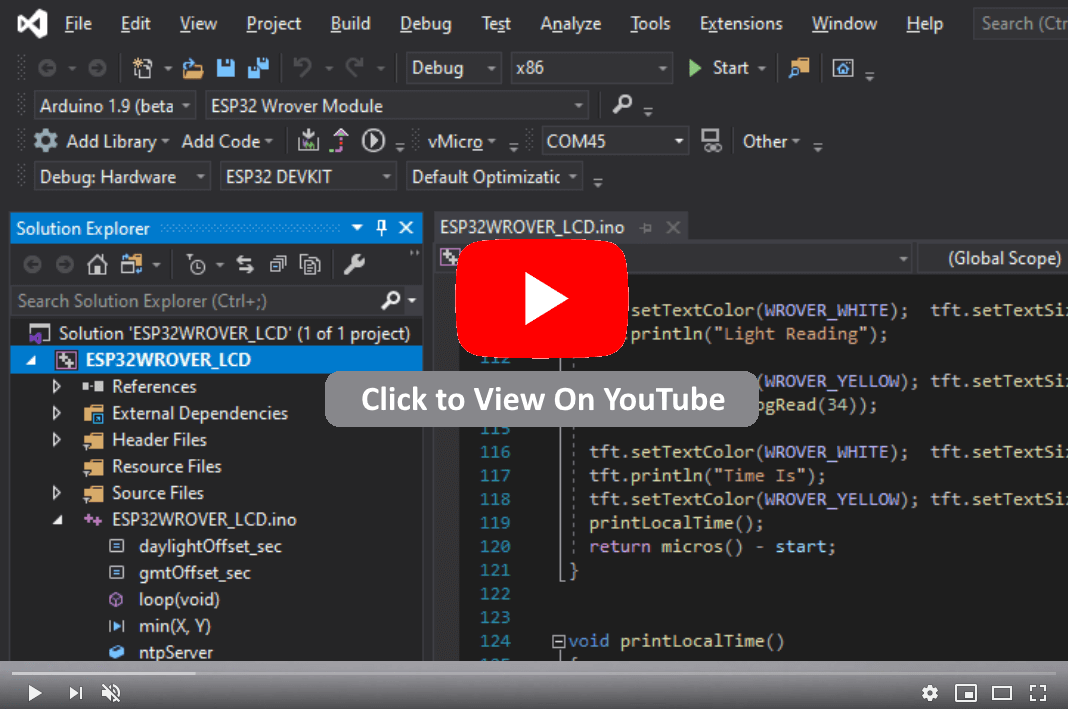The width and height of the screenshot is (1068, 709).
Task: Open the COM45 serial port dropdown
Action: pyautogui.click(x=614, y=142)
